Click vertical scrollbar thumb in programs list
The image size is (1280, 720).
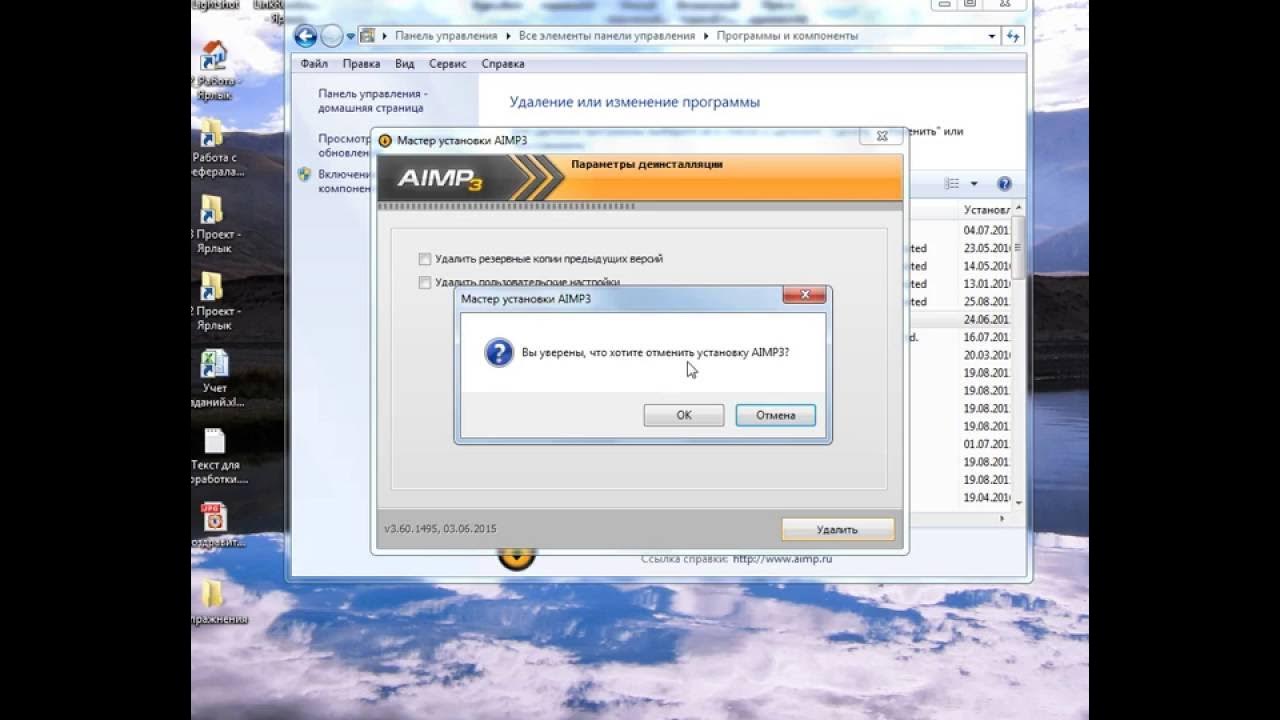pos(1019,249)
